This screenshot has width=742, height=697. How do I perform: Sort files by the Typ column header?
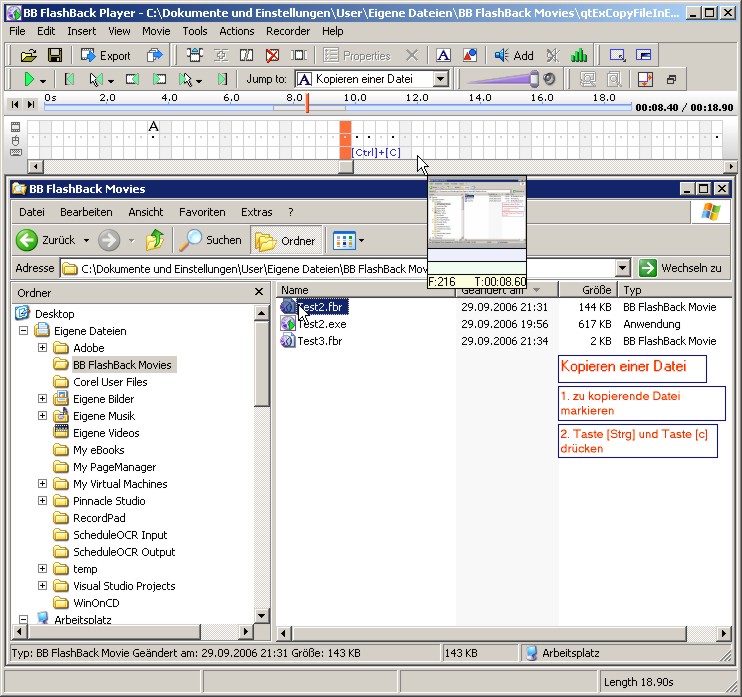pyautogui.click(x=674, y=290)
